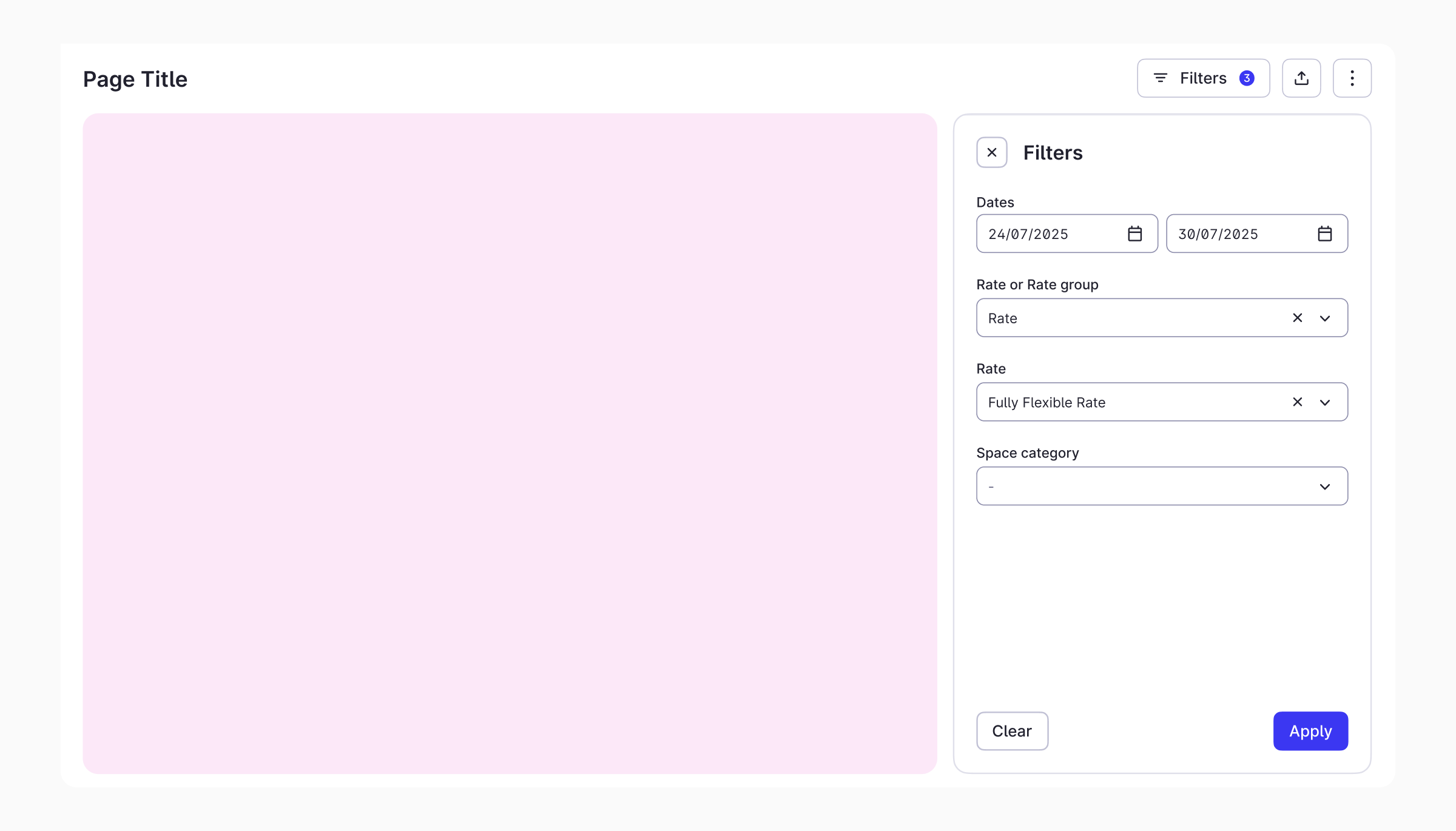Click the blue filter count badge
The width and height of the screenshot is (1456, 831).
1247,78
